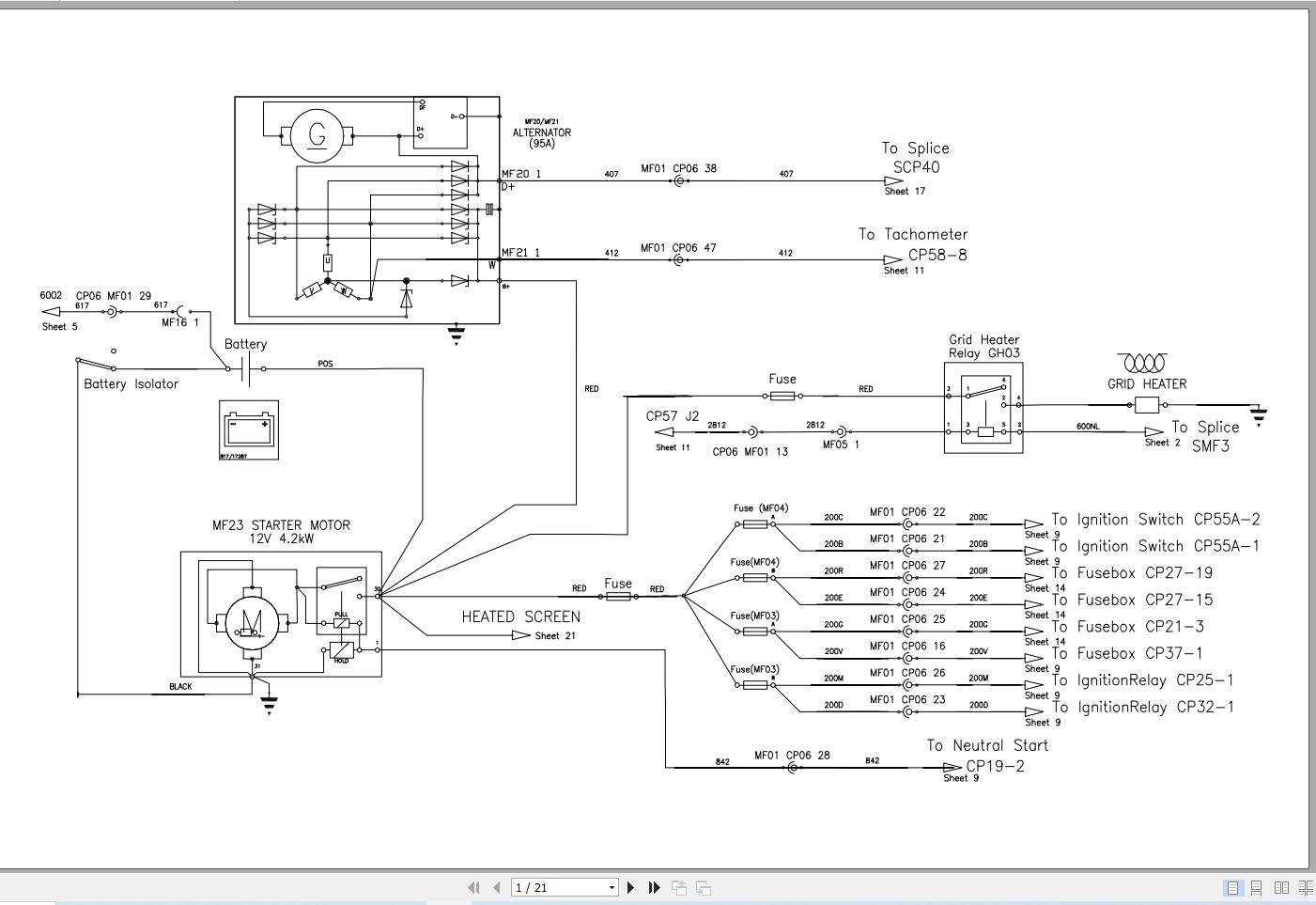Screen dimensions: 1316x905
Task: Click the To Tachometer CP58-8 reference
Action: coord(913,244)
